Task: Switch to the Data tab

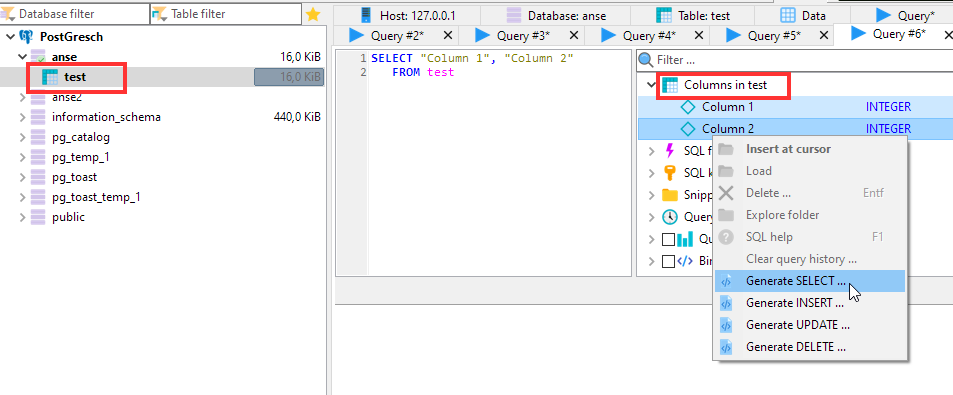Action: point(803,15)
